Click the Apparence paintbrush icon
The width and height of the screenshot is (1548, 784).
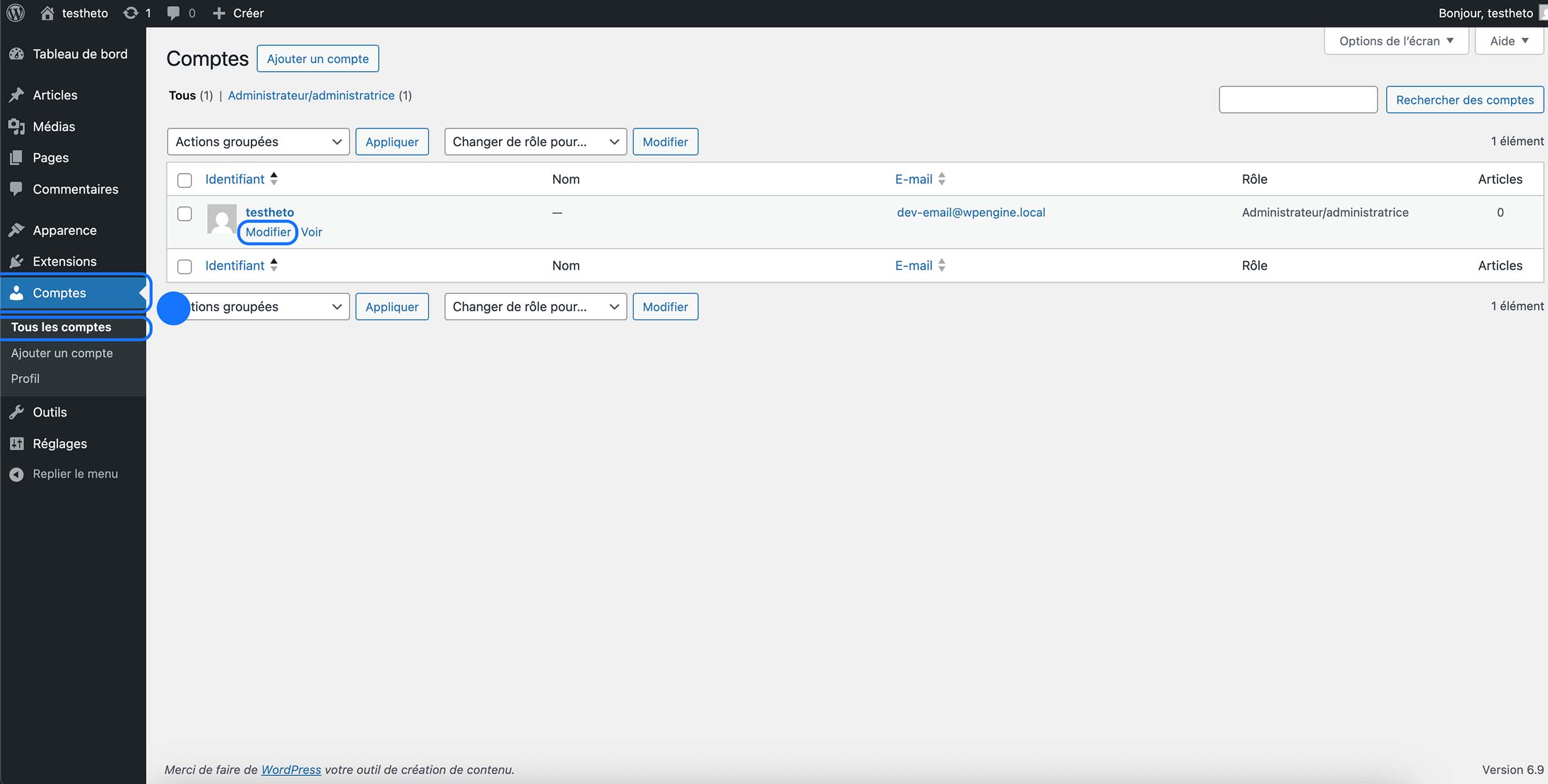(x=16, y=230)
